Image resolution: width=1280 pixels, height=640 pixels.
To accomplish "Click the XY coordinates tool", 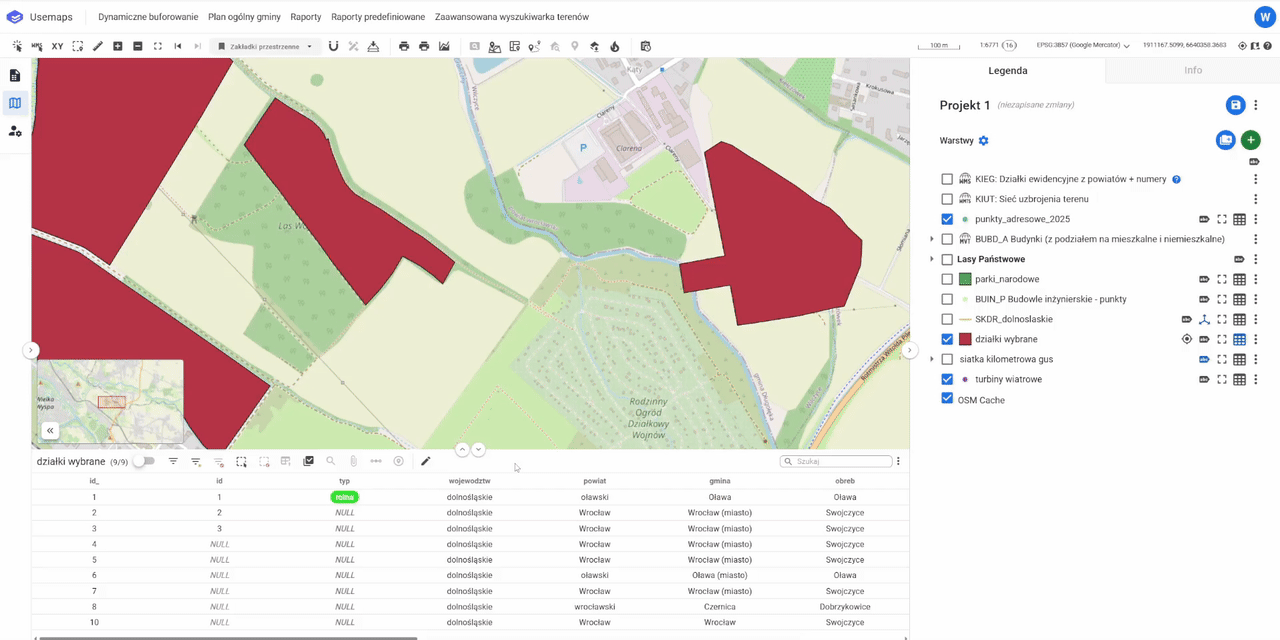I will pyautogui.click(x=57, y=46).
